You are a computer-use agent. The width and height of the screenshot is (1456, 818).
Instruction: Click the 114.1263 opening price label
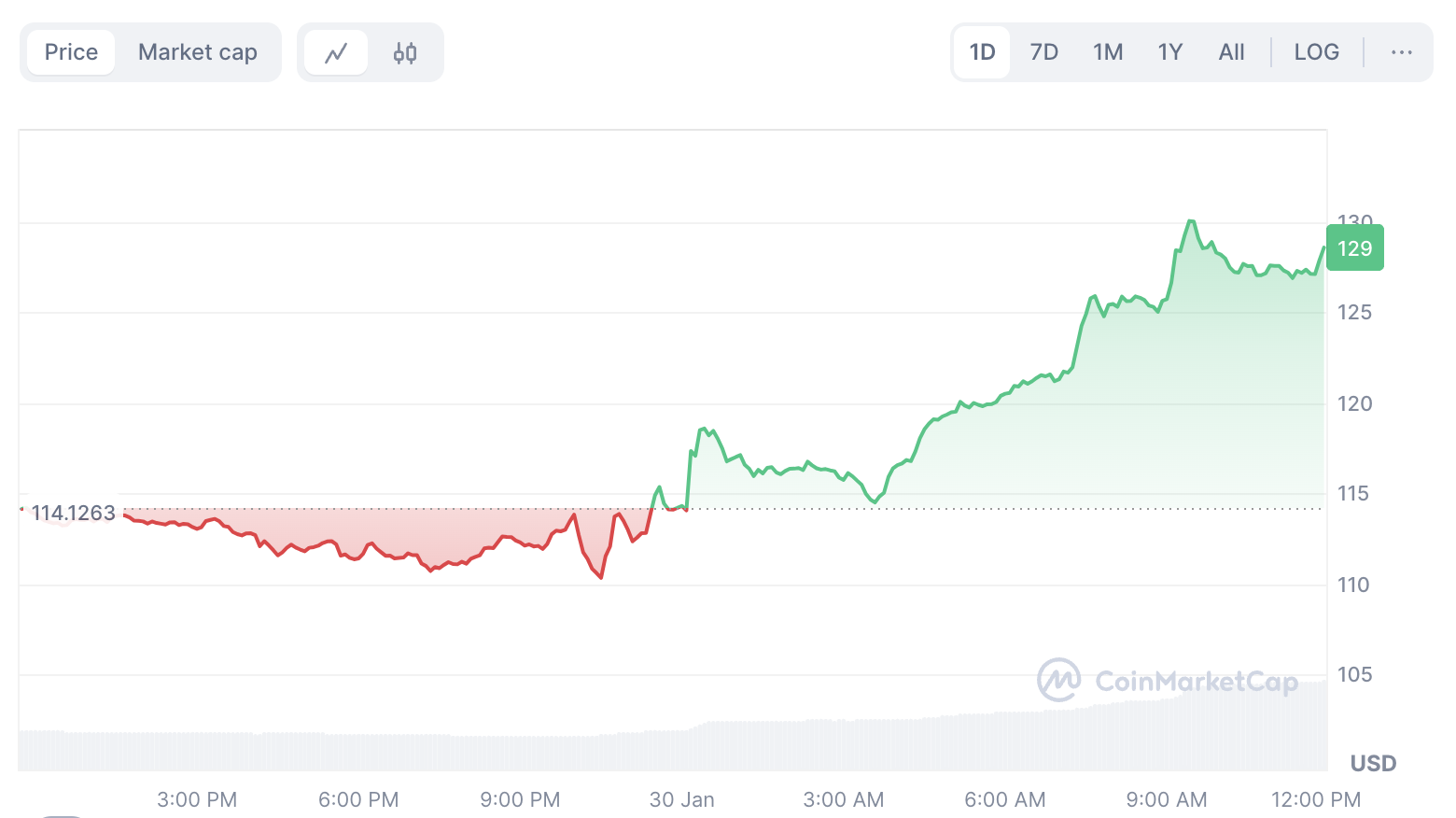[73, 513]
